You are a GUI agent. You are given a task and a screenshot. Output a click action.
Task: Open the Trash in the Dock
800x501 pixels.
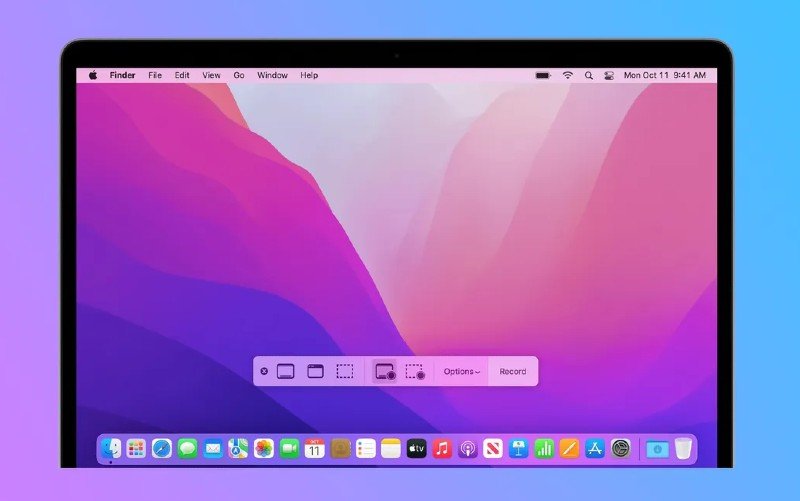[683, 448]
